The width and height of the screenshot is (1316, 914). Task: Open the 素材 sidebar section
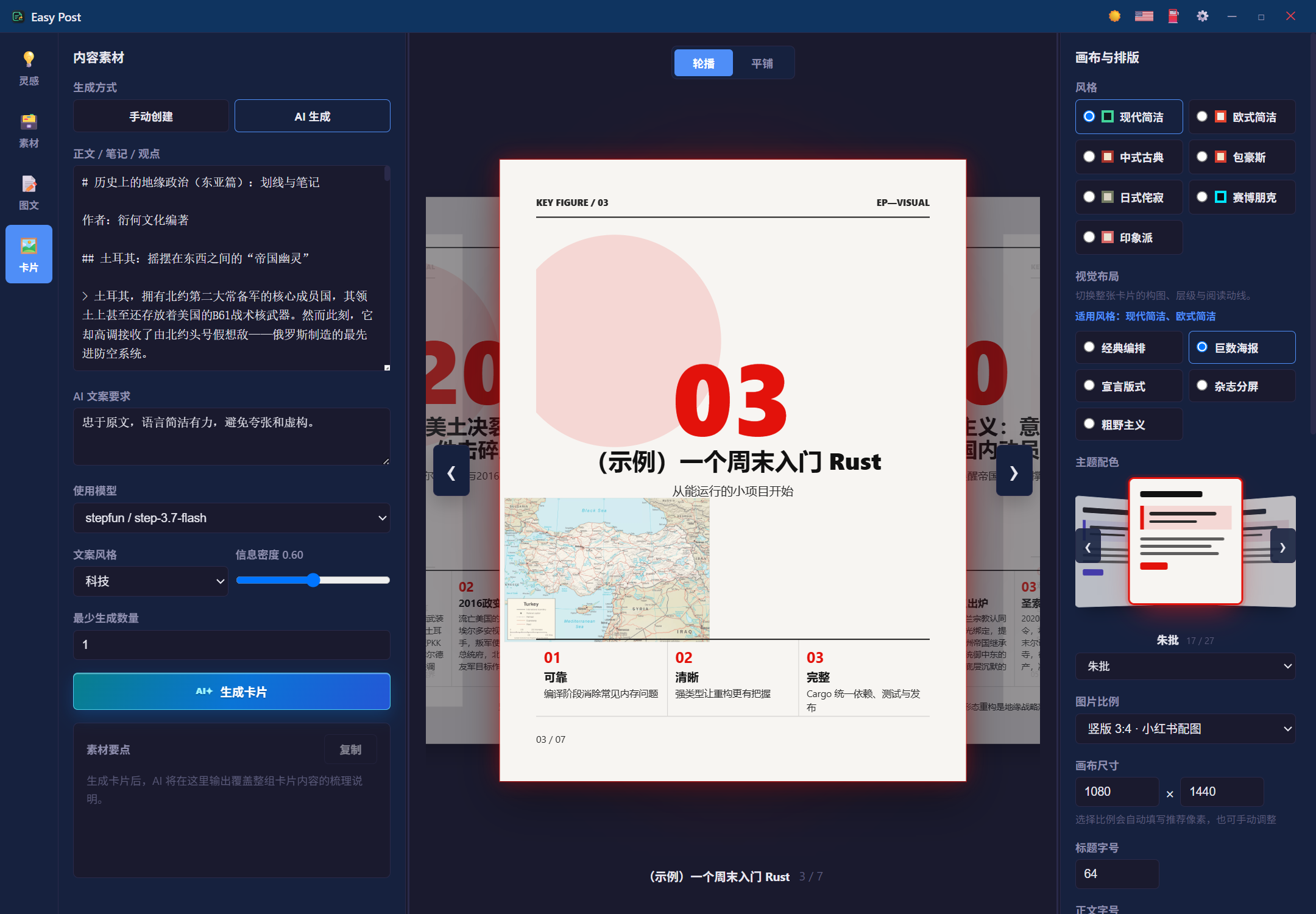point(29,130)
